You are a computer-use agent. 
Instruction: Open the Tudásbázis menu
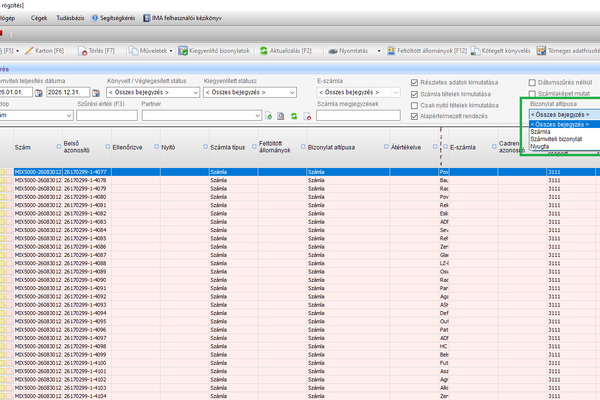pyautogui.click(x=70, y=18)
